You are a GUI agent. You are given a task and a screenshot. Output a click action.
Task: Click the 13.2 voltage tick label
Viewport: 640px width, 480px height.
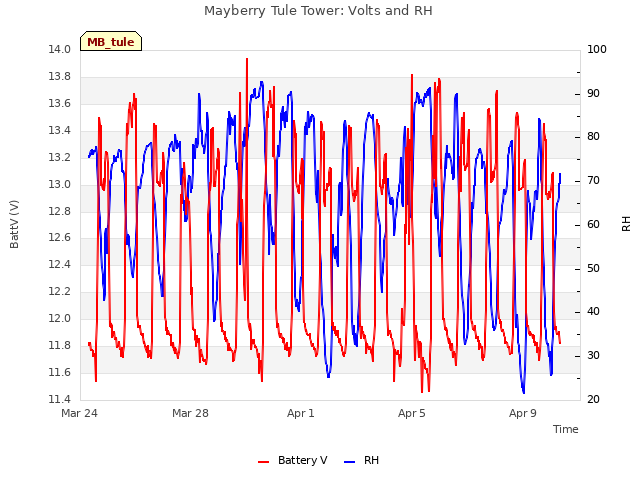(x=60, y=158)
